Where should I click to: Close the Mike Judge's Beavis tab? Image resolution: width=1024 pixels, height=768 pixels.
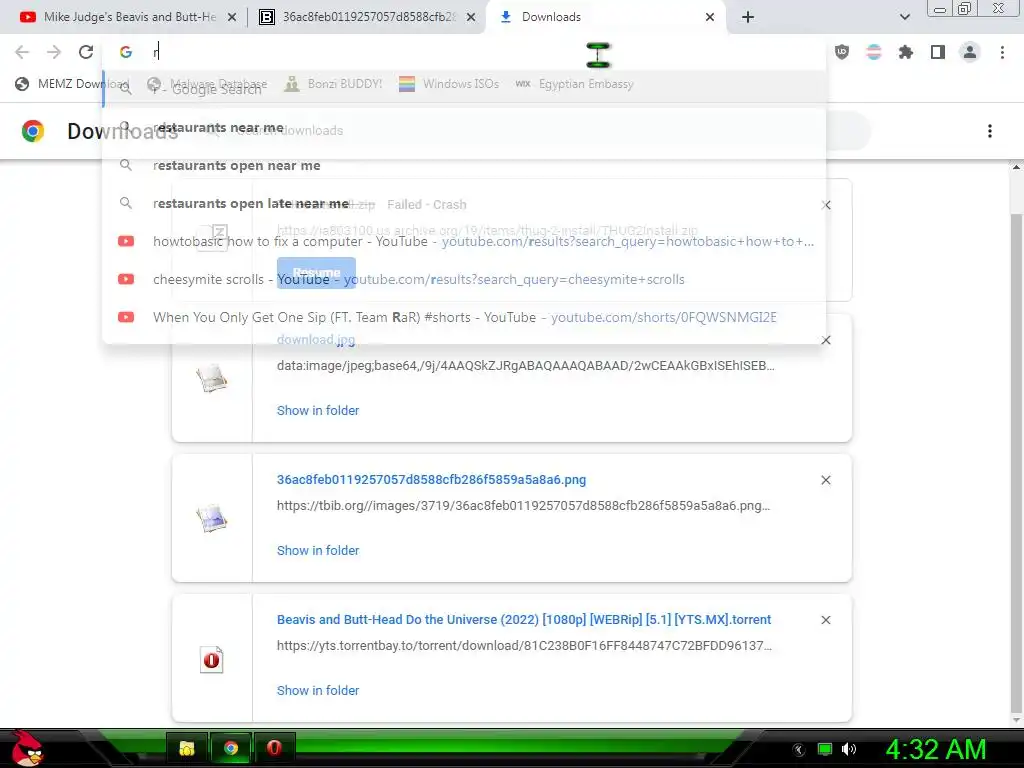coord(232,17)
